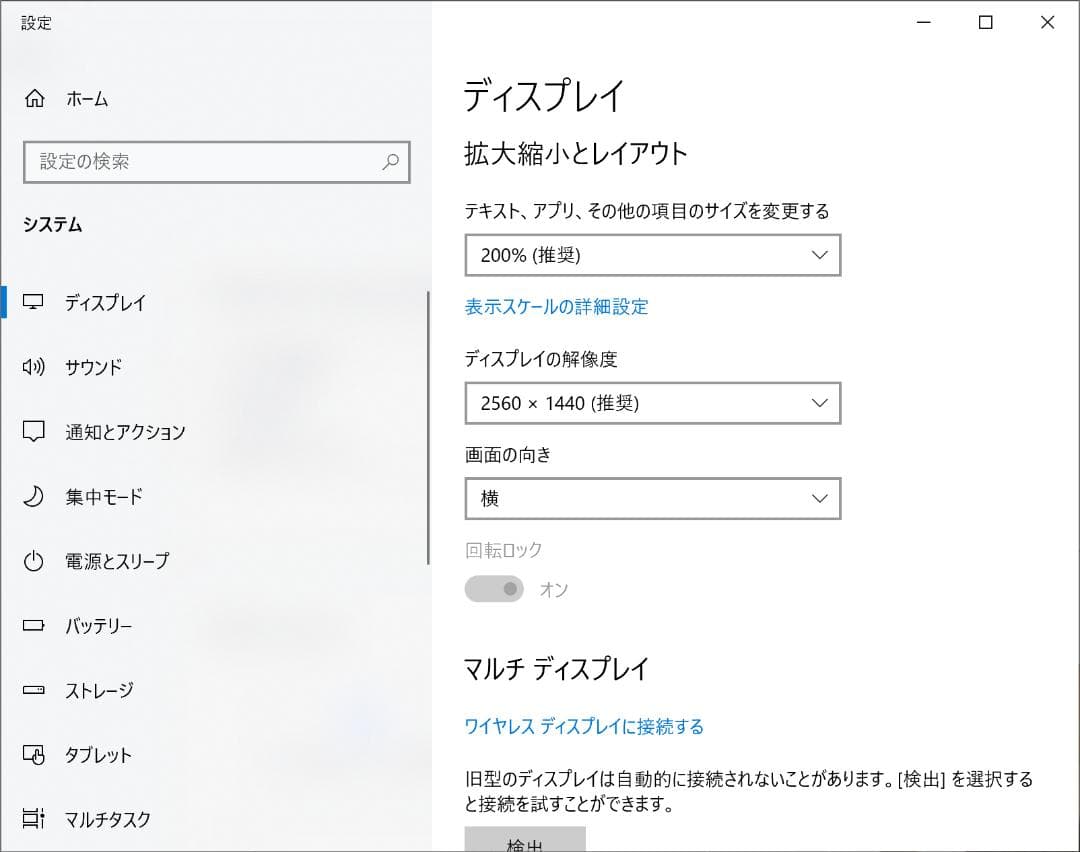Click the ホーム icon at top
1080x852 pixels.
(35, 99)
